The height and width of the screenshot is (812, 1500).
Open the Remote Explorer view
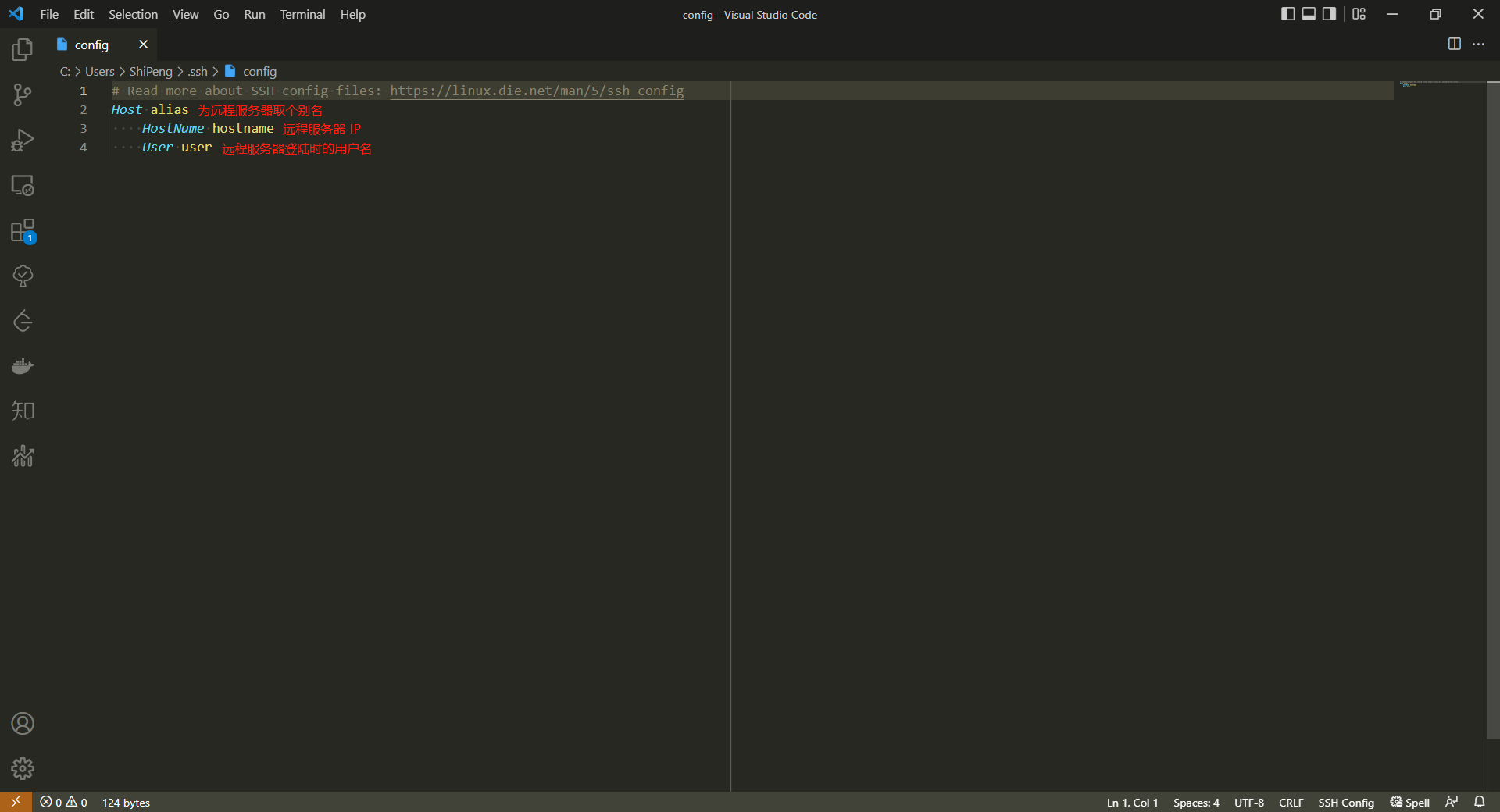pos(23,186)
